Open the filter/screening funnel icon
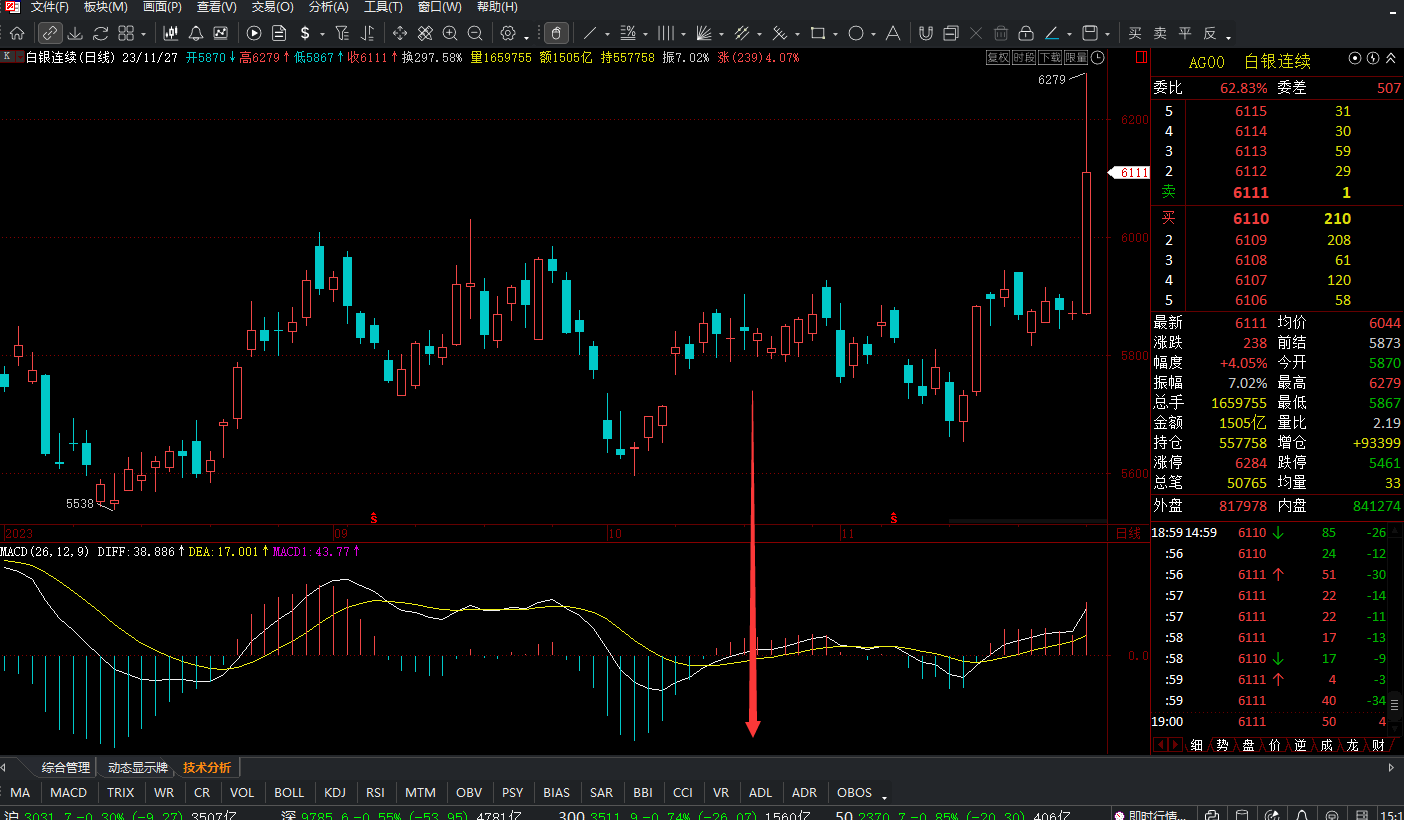The height and width of the screenshot is (820, 1404). [x=342, y=33]
